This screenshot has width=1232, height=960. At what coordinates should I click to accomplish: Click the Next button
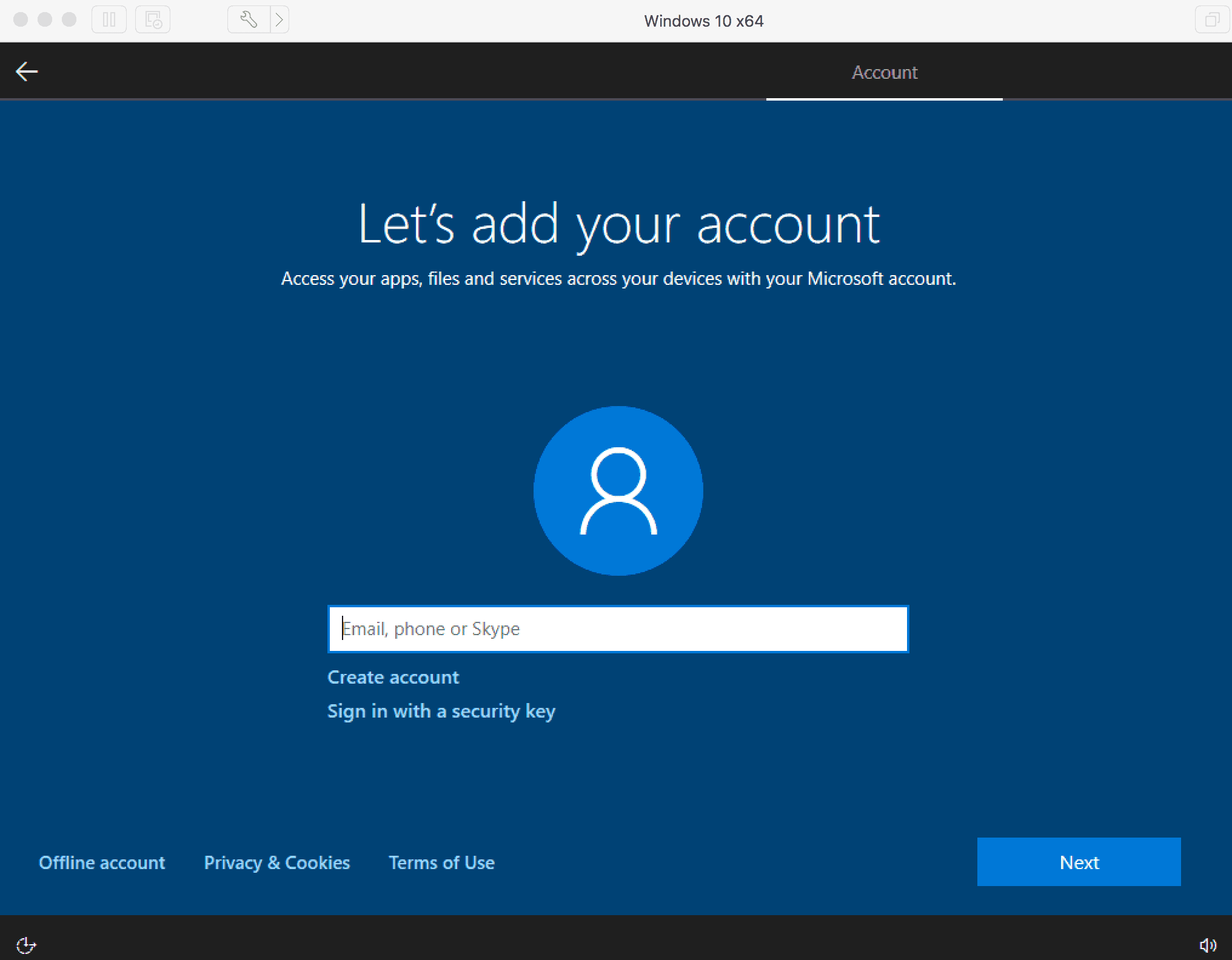[x=1079, y=862]
